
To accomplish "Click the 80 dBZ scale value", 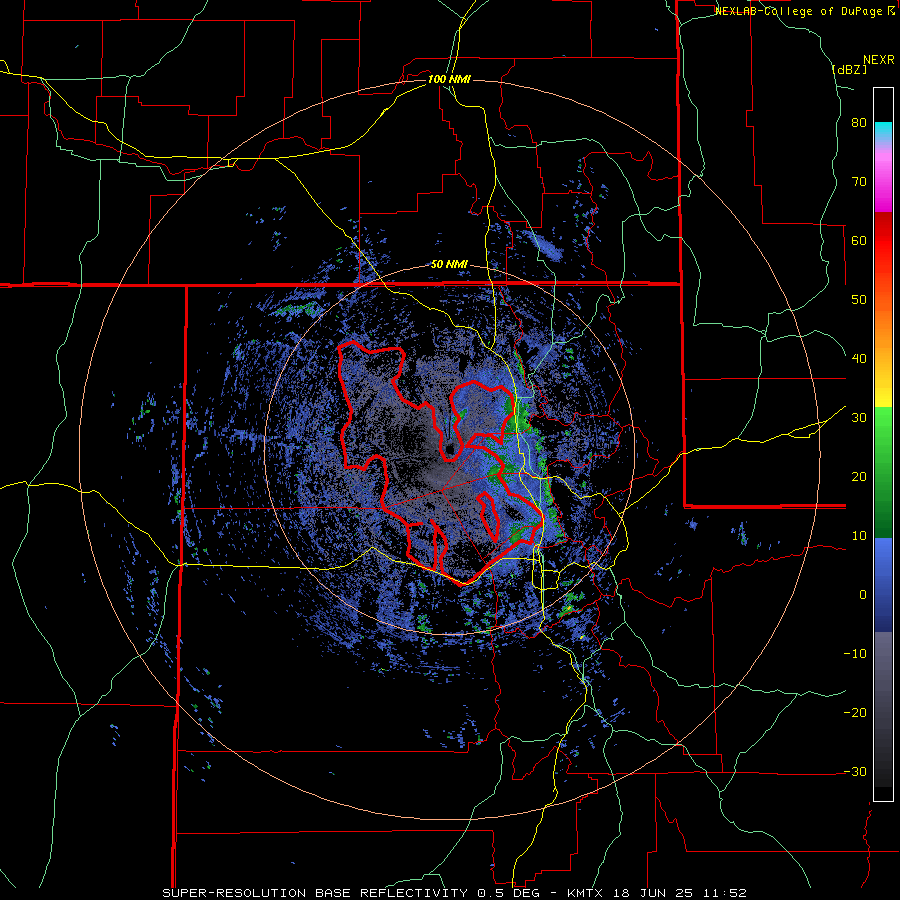I will (x=859, y=123).
